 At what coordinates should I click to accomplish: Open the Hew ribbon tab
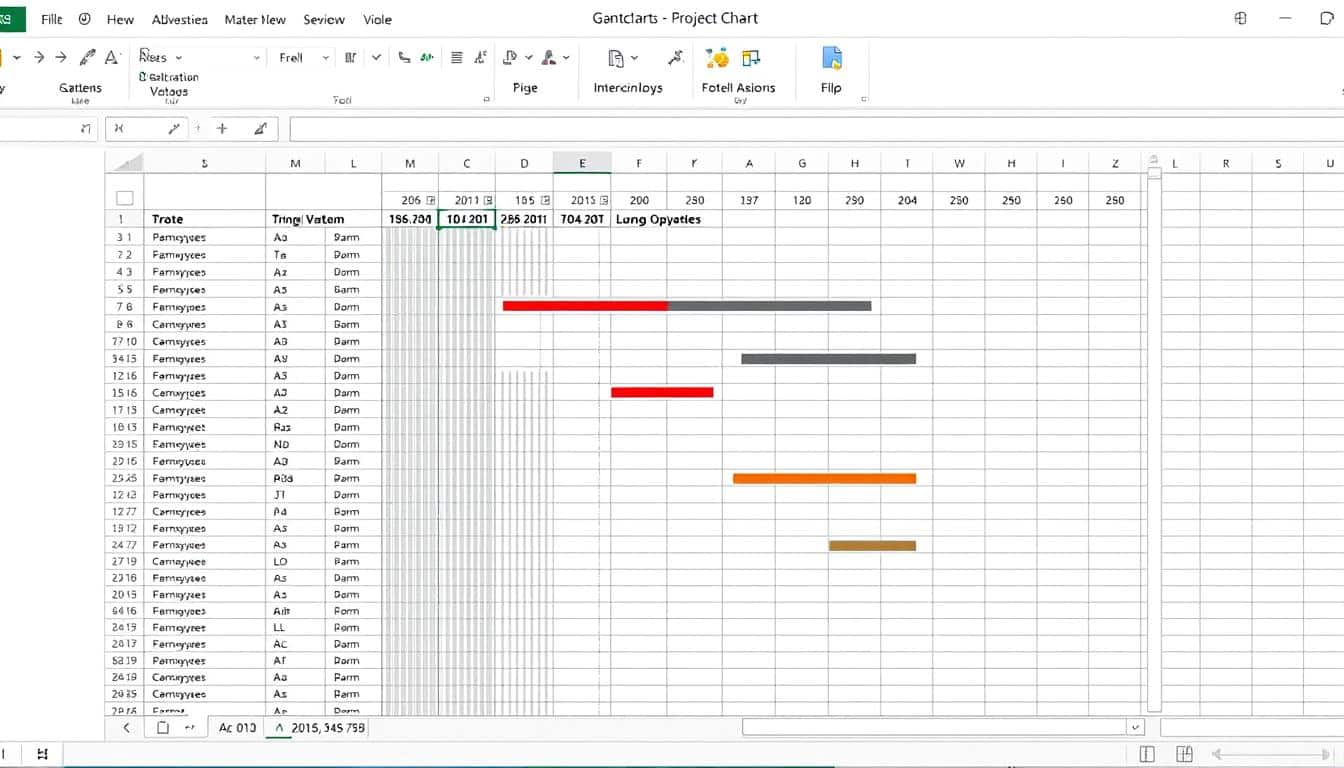click(120, 19)
